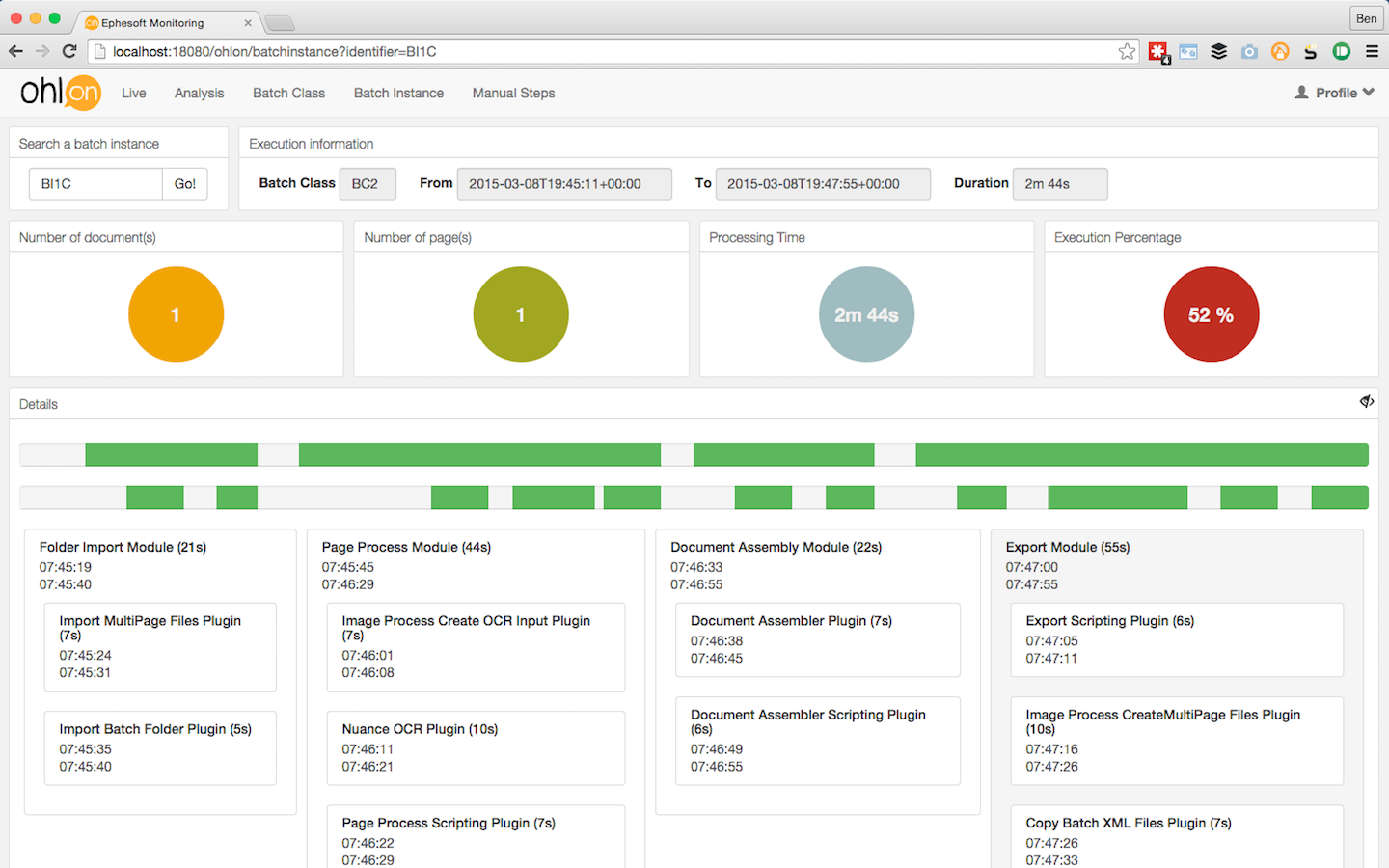Open the Manual Steps section

513,93
